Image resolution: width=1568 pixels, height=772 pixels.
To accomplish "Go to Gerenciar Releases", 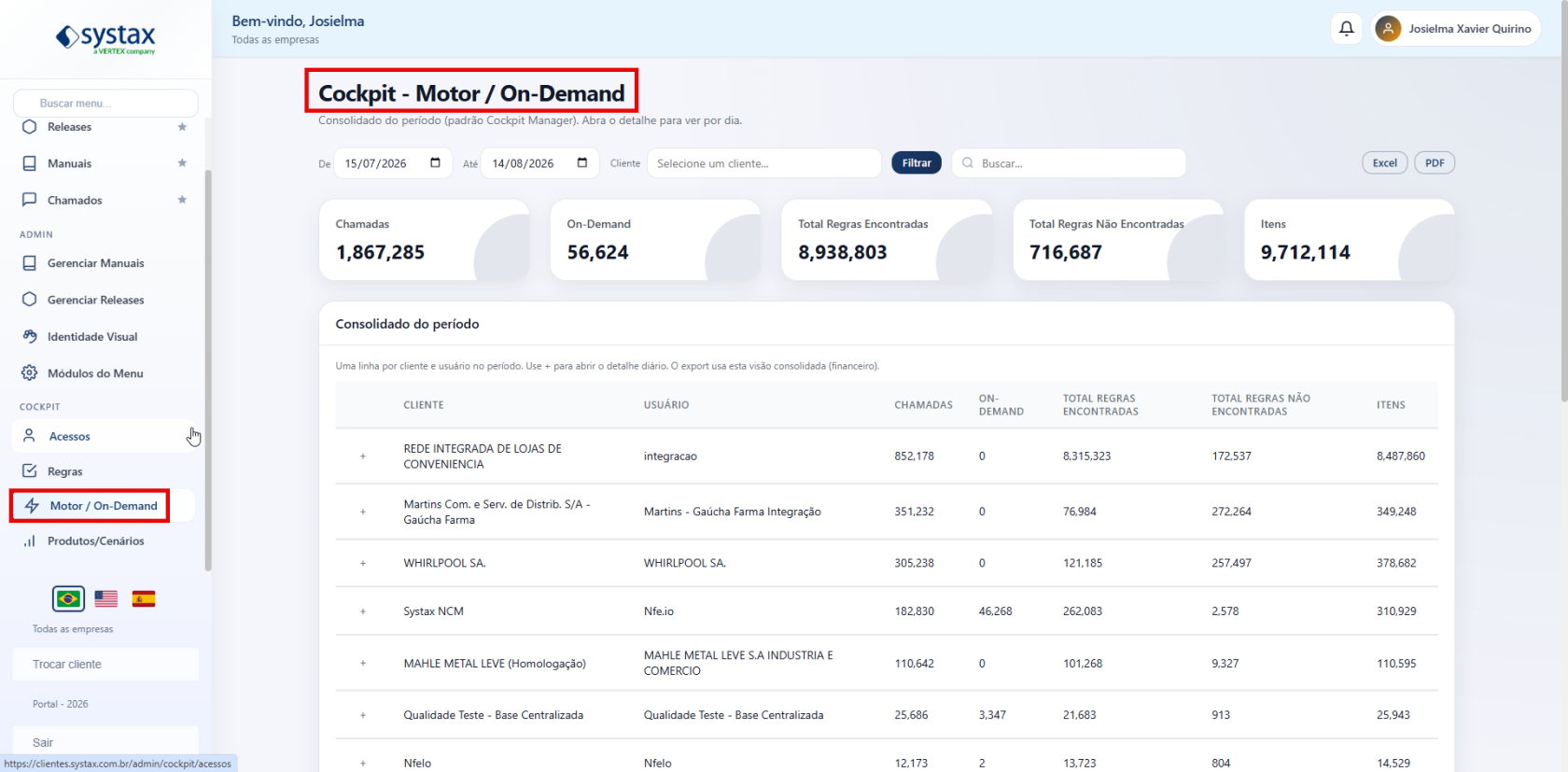I will click(105, 300).
